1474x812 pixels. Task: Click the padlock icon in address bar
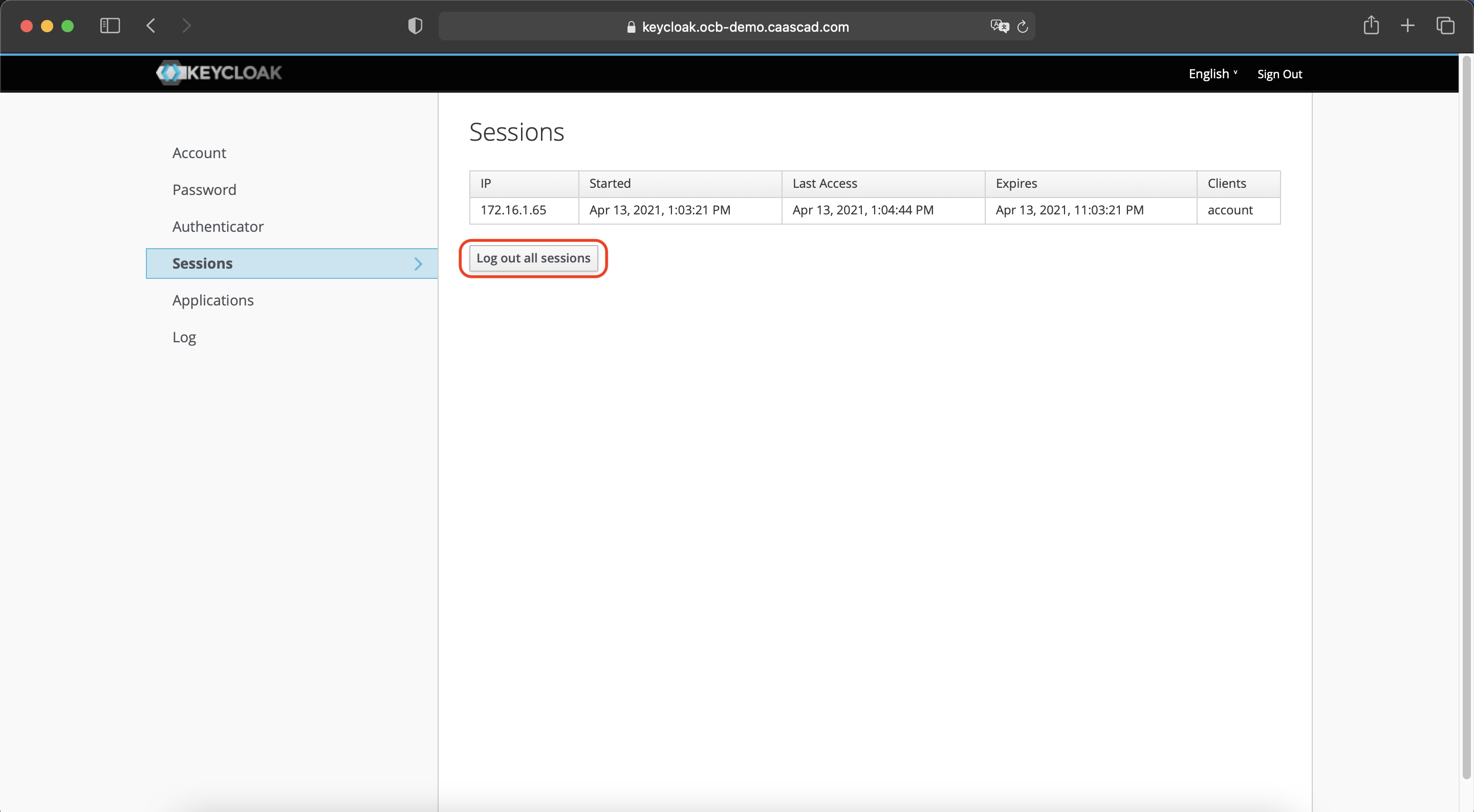631,27
